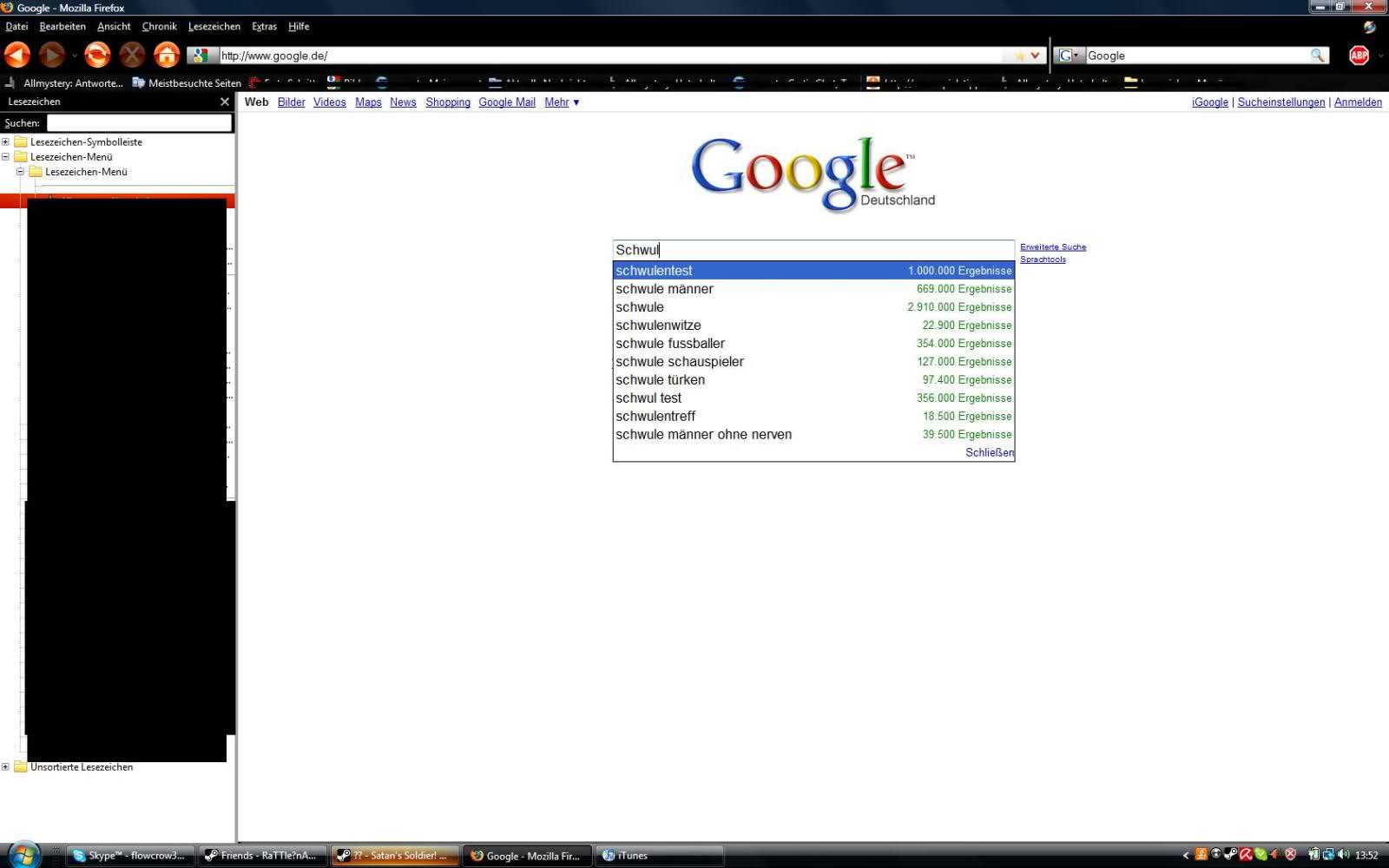Stop loading with the X toolbar icon
This screenshot has width=1389, height=868.
click(132, 55)
